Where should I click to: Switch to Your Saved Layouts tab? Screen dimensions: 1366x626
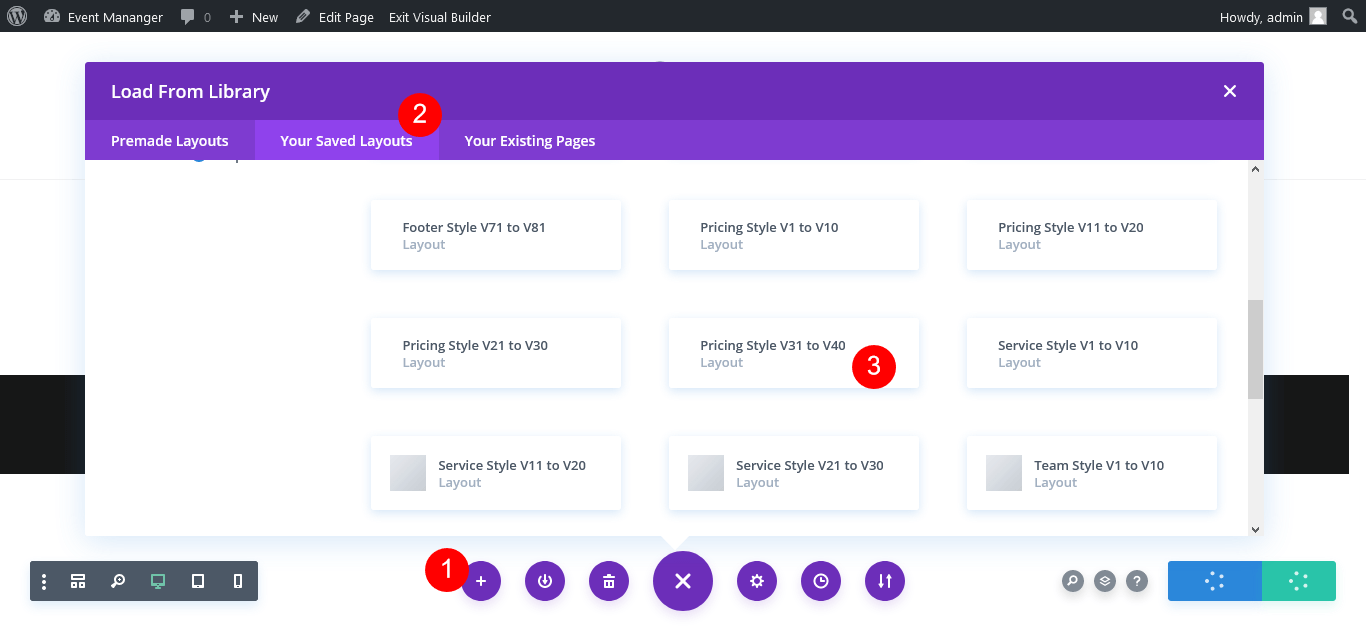[x=346, y=141]
